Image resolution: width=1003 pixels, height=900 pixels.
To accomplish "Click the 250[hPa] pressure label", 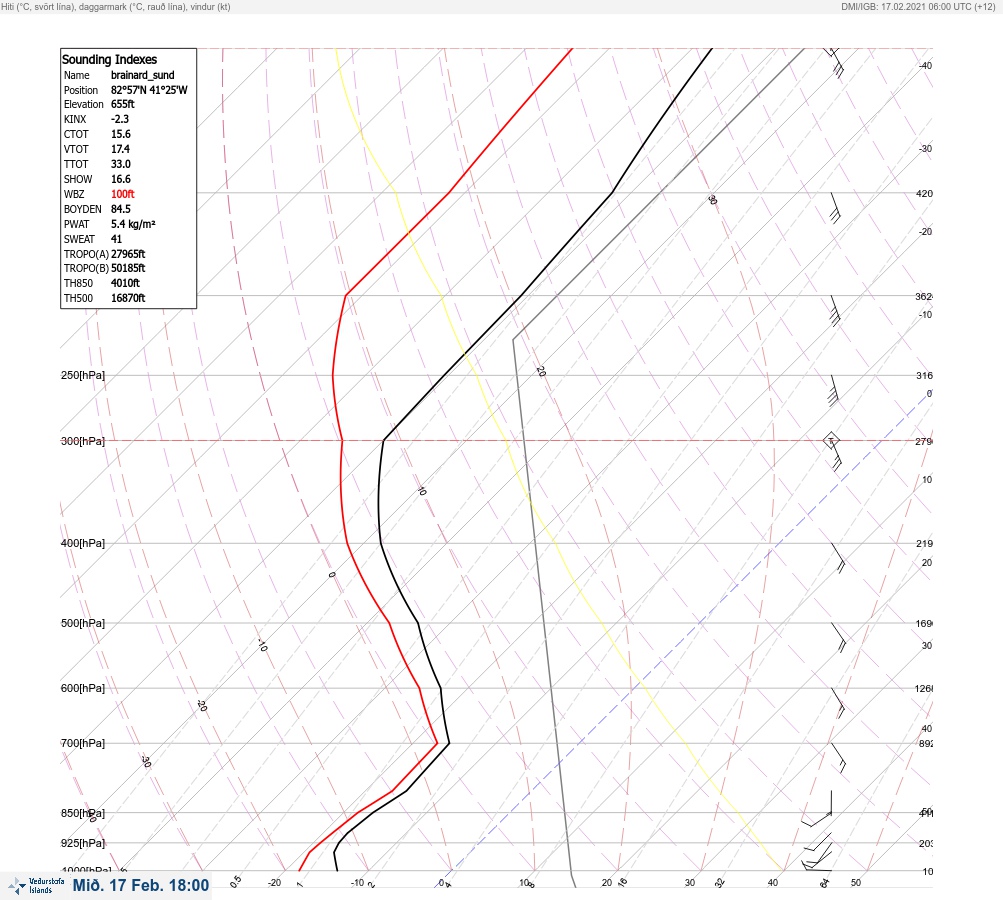I will point(83,375).
